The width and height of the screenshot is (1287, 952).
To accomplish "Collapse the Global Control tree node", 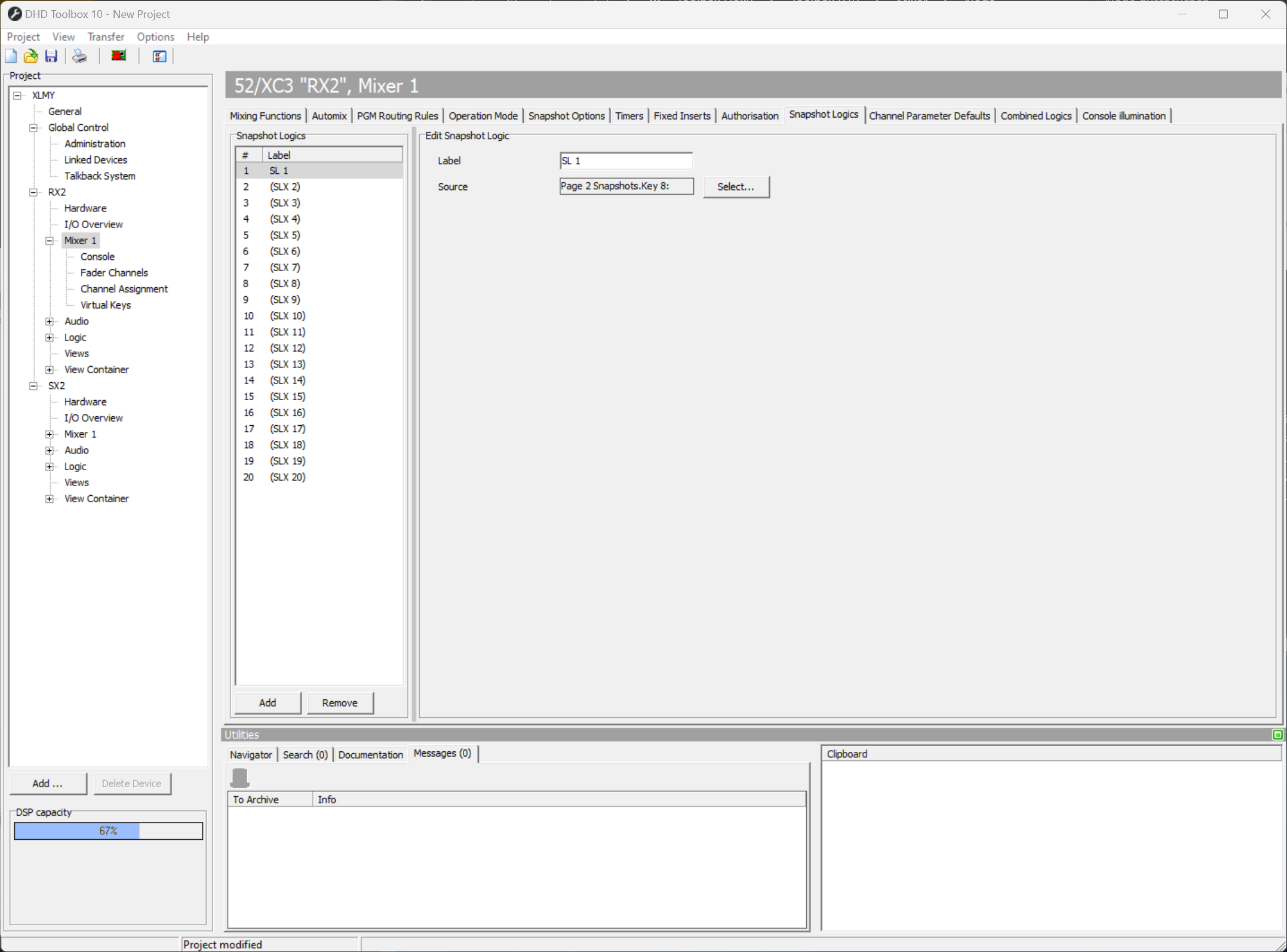I will 33,127.
